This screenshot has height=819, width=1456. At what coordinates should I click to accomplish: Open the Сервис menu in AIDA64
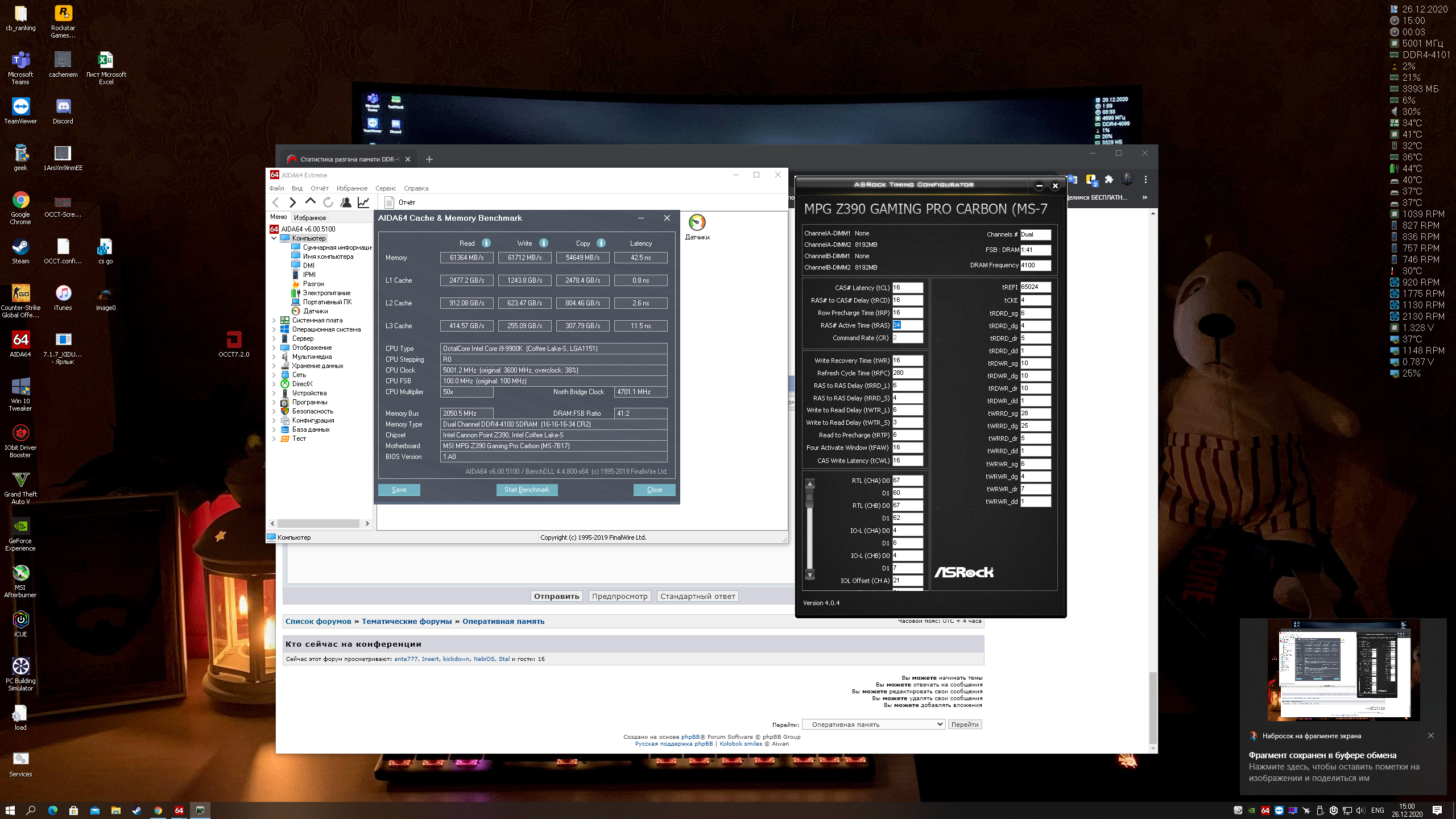(386, 188)
